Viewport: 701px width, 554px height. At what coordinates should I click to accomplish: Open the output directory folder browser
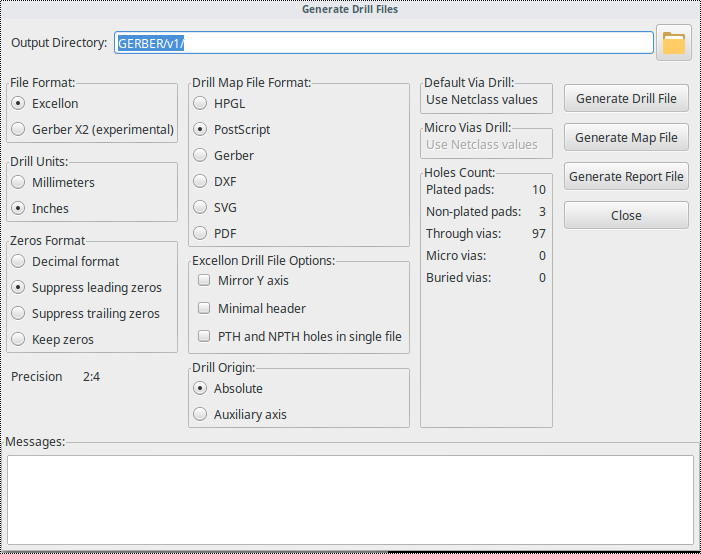(673, 43)
